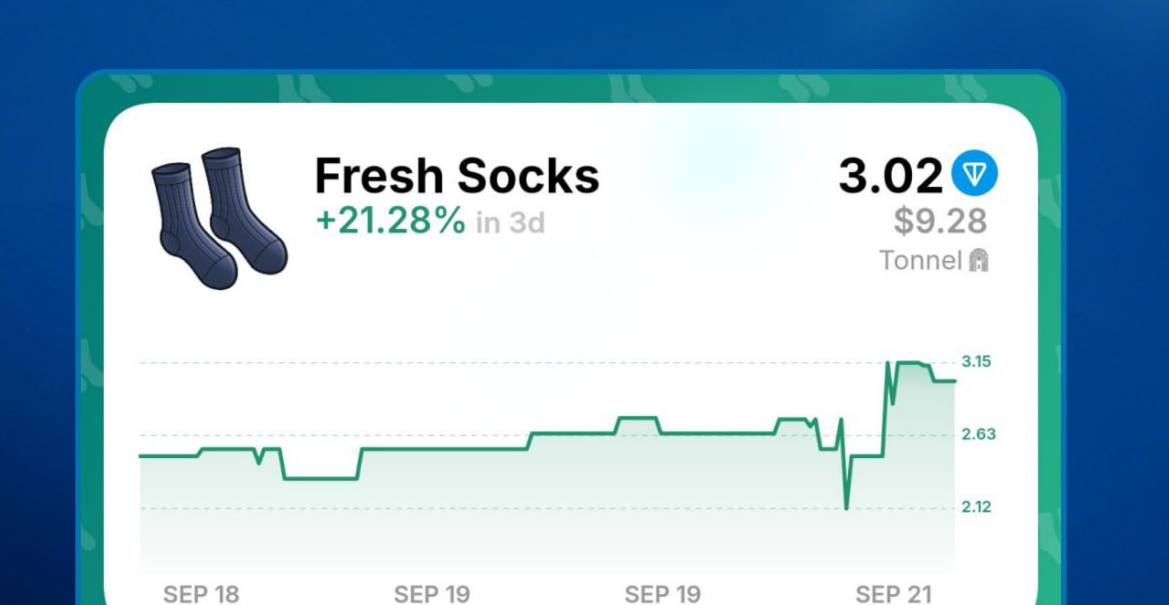This screenshot has width=1169, height=605.
Task: Click the SEP 21 date label
Action: pos(894,595)
